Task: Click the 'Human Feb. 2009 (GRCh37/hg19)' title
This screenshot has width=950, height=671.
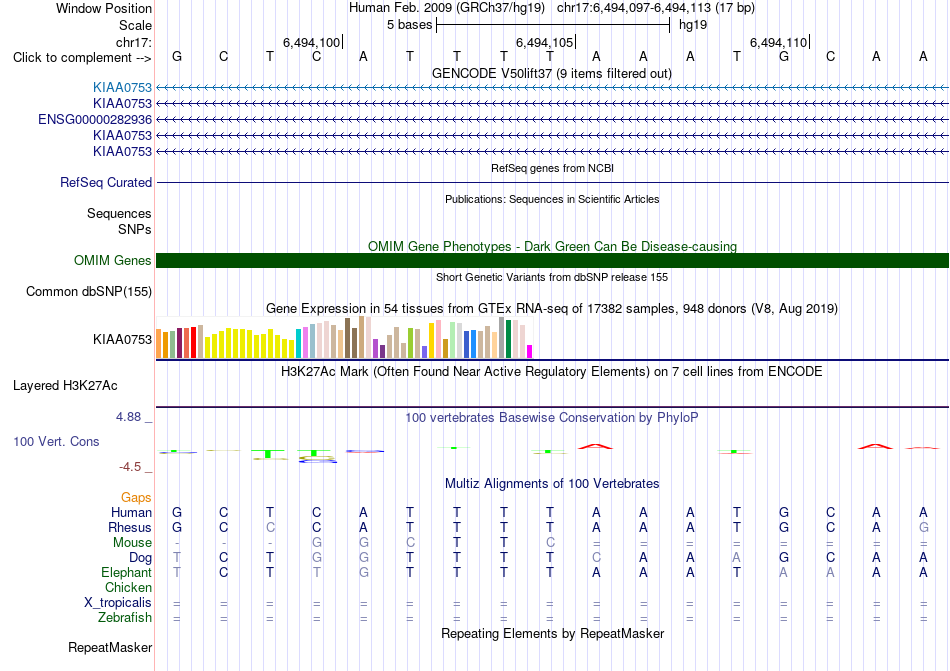Action: (447, 8)
